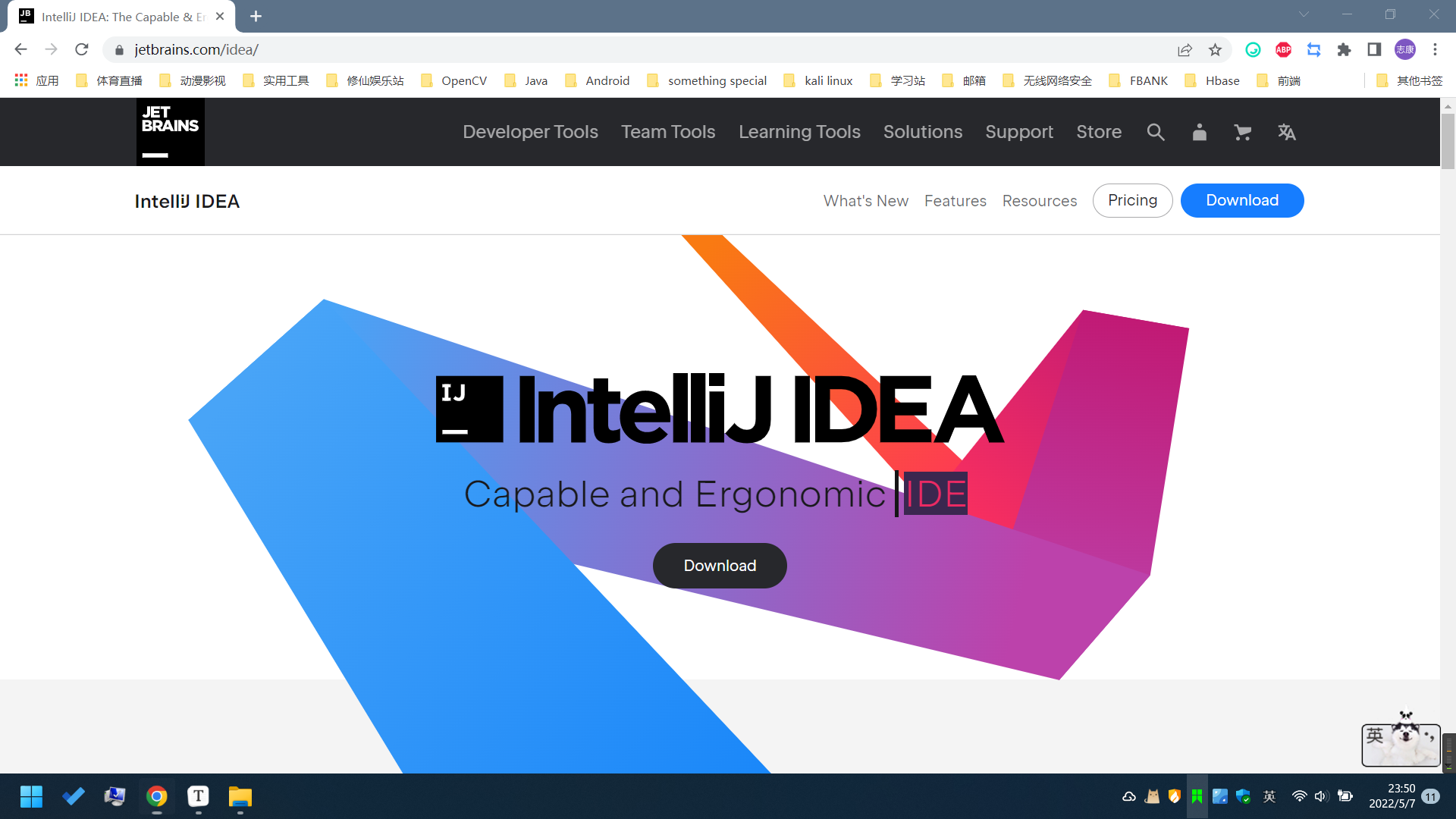Open the apps grid shortcut 应用

click(36, 80)
